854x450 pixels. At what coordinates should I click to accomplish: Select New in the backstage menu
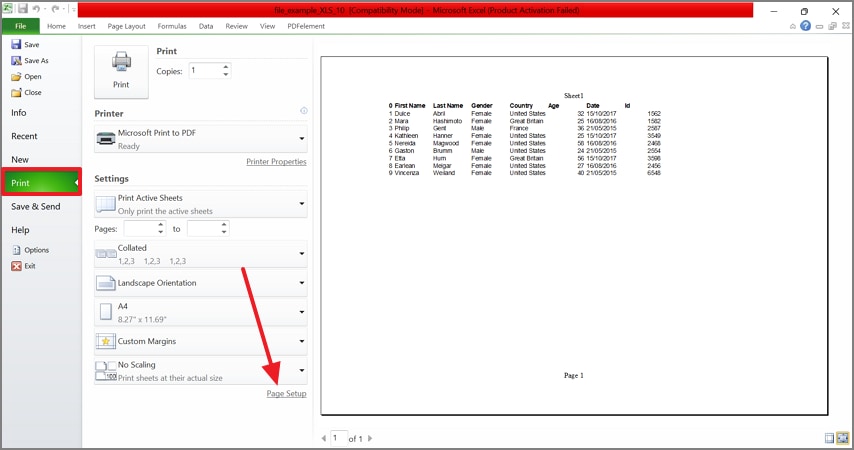20,160
